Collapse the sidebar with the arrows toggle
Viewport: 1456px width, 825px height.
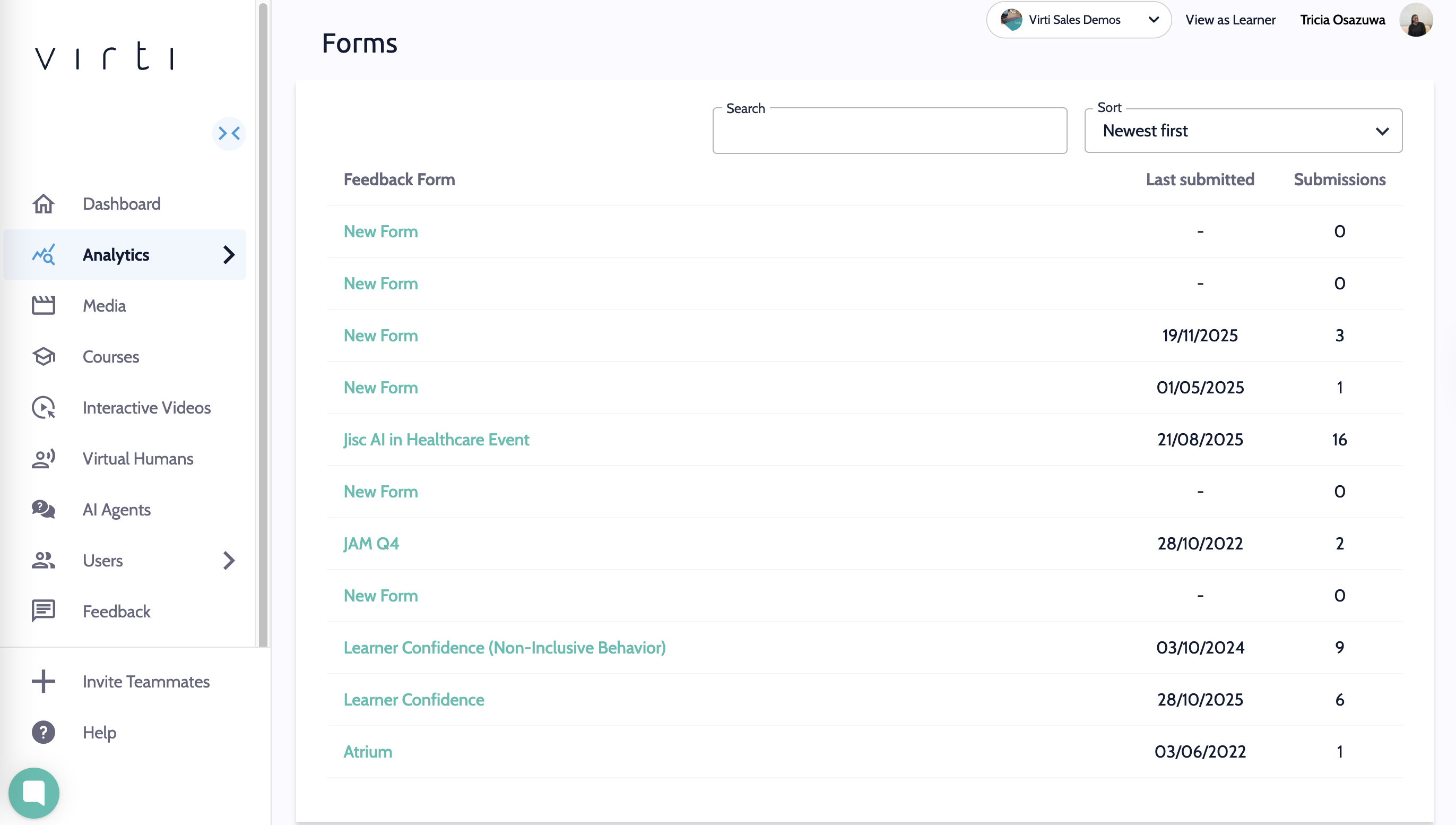click(x=229, y=134)
